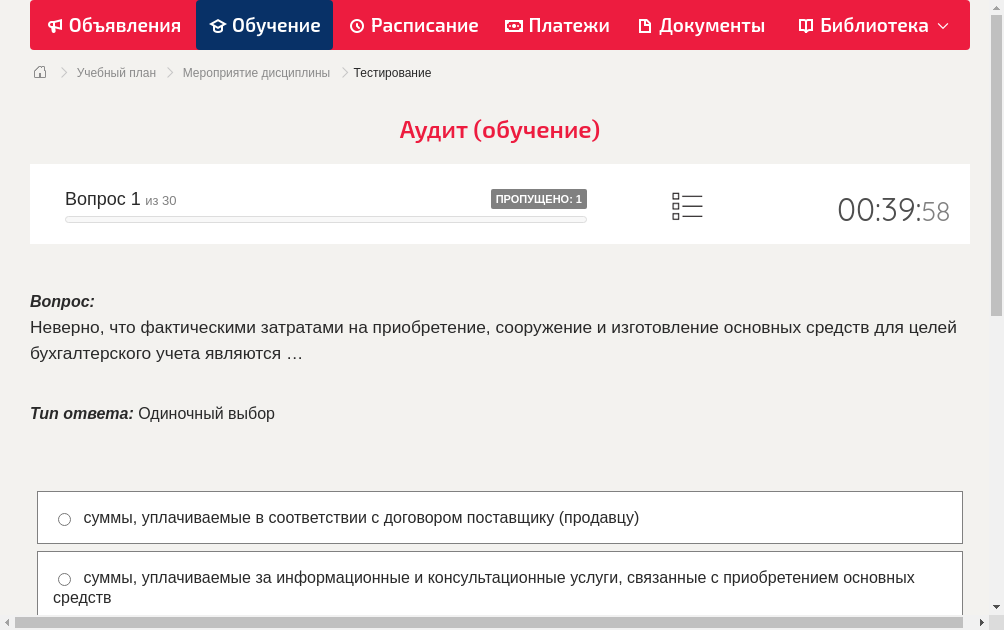Click the question progress bar
This screenshot has height=630, width=1004.
coord(325,219)
